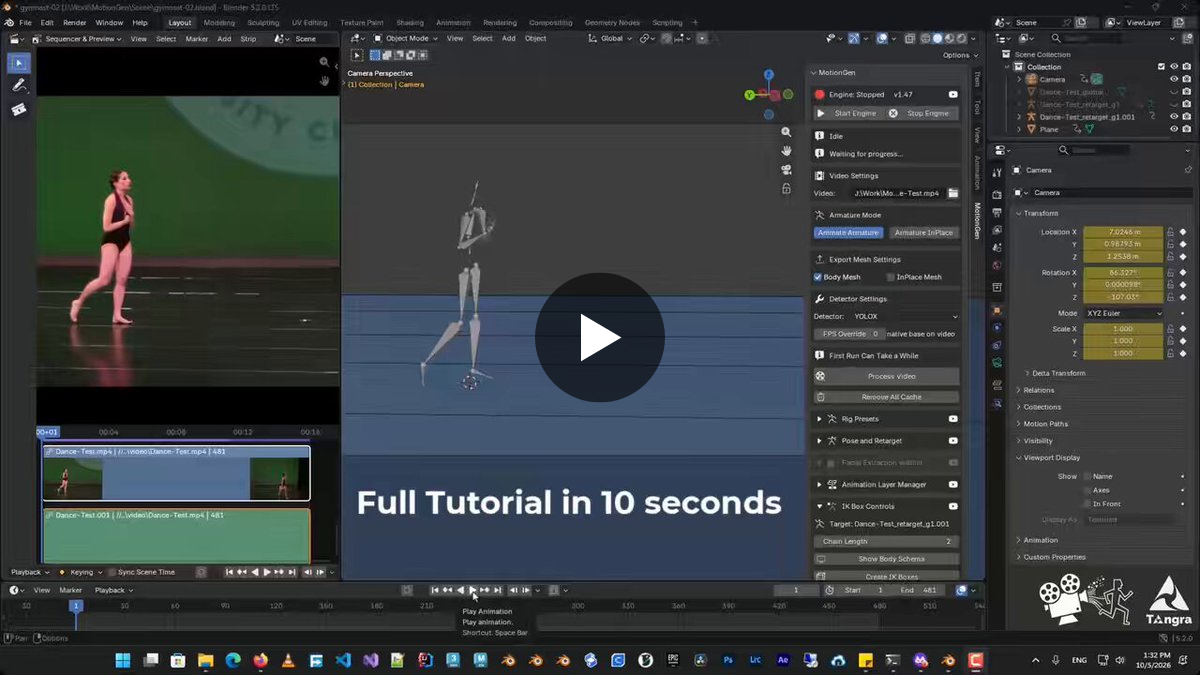This screenshot has height=675, width=1200.
Task: Hide the Plane object in the outliner
Action: click(x=1174, y=129)
